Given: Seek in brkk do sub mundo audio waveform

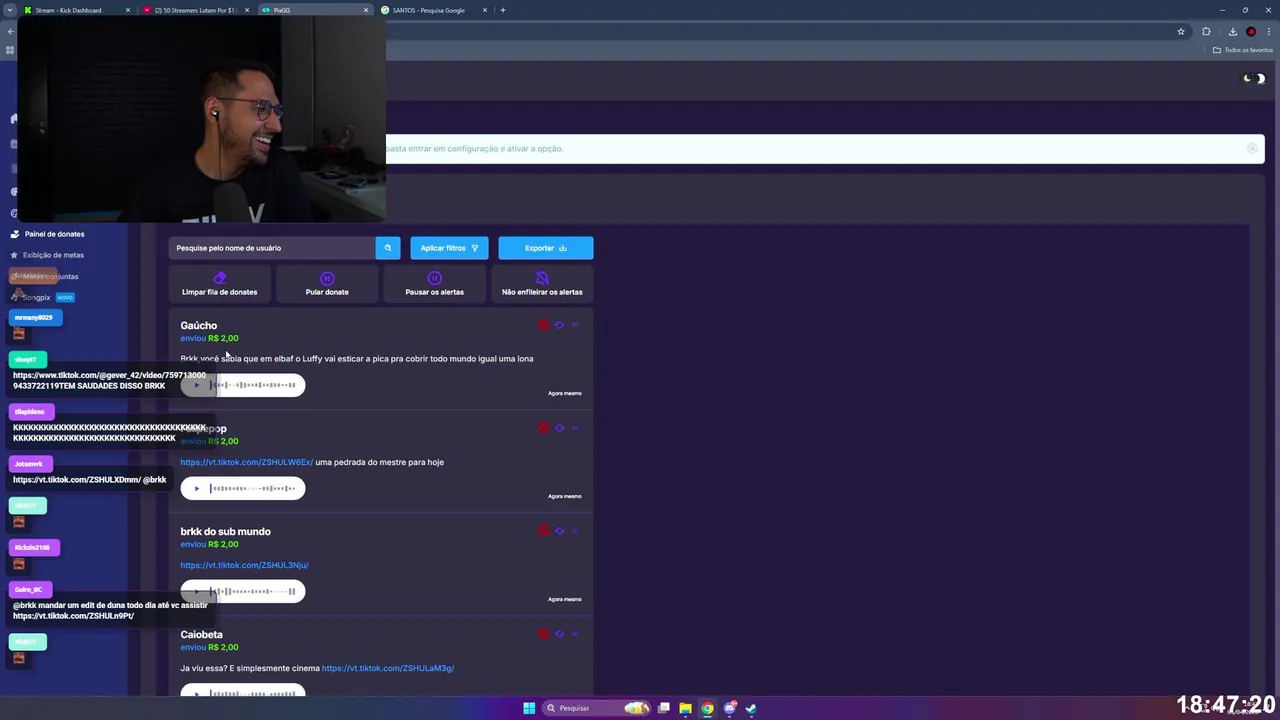Looking at the screenshot, I should point(253,591).
